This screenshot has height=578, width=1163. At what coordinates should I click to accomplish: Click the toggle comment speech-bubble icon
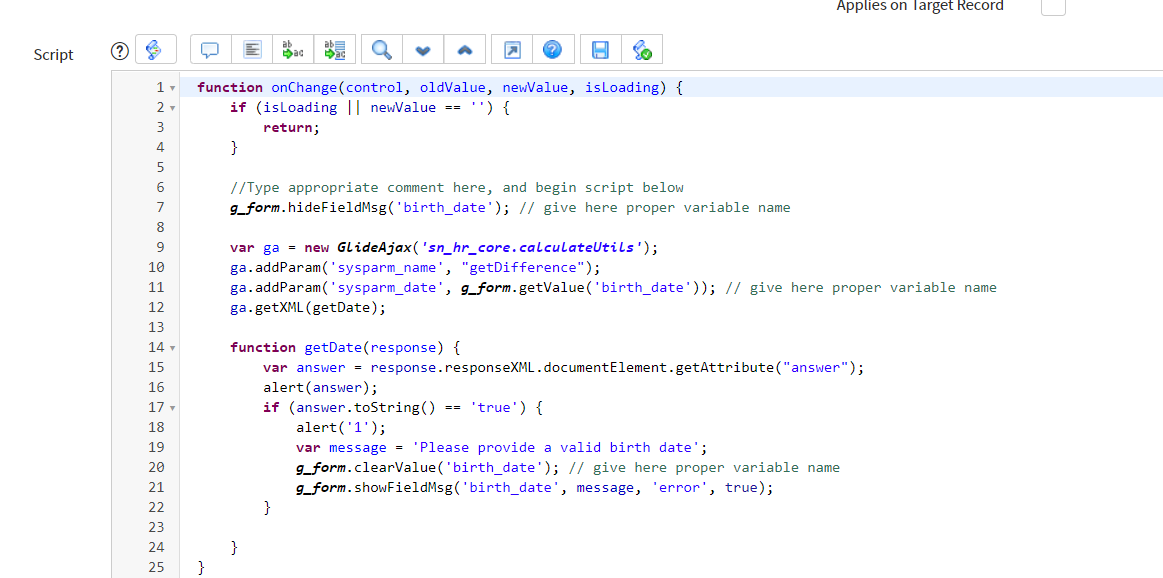(x=211, y=50)
